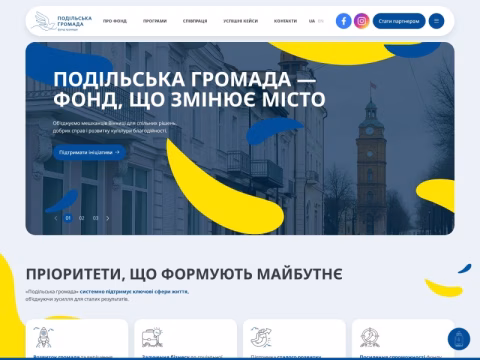480x360 pixels.
Task: Click heading Пріоритети, що формують майбутнє
Action: click(184, 274)
